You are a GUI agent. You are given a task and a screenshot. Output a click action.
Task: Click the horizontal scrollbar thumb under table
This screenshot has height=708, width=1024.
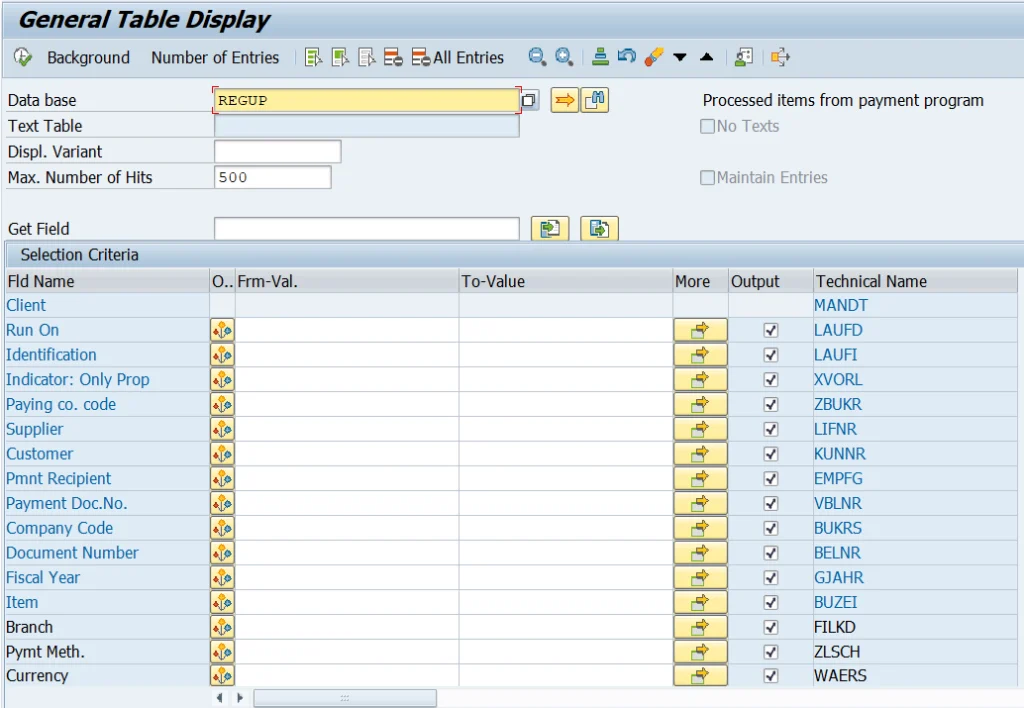[345, 698]
